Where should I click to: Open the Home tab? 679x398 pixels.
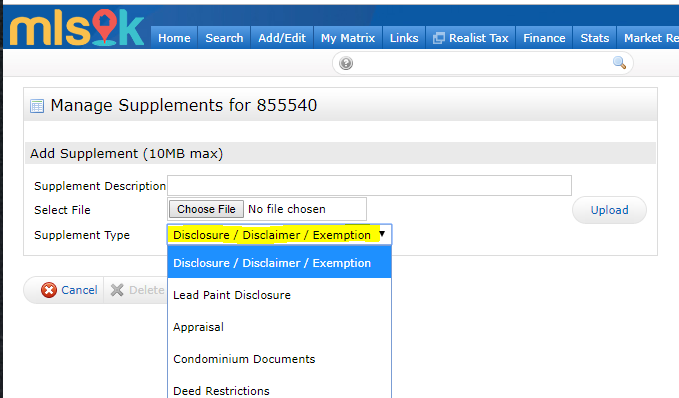(174, 38)
